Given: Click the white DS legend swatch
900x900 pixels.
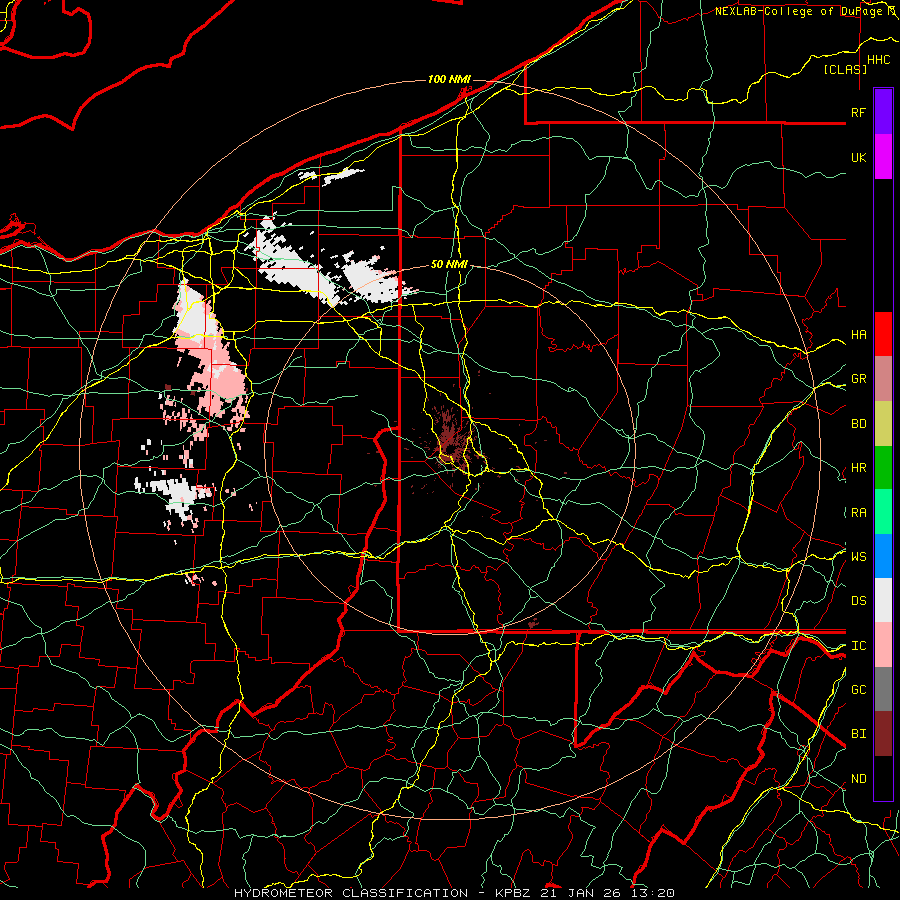Looking at the screenshot, I should (883, 600).
